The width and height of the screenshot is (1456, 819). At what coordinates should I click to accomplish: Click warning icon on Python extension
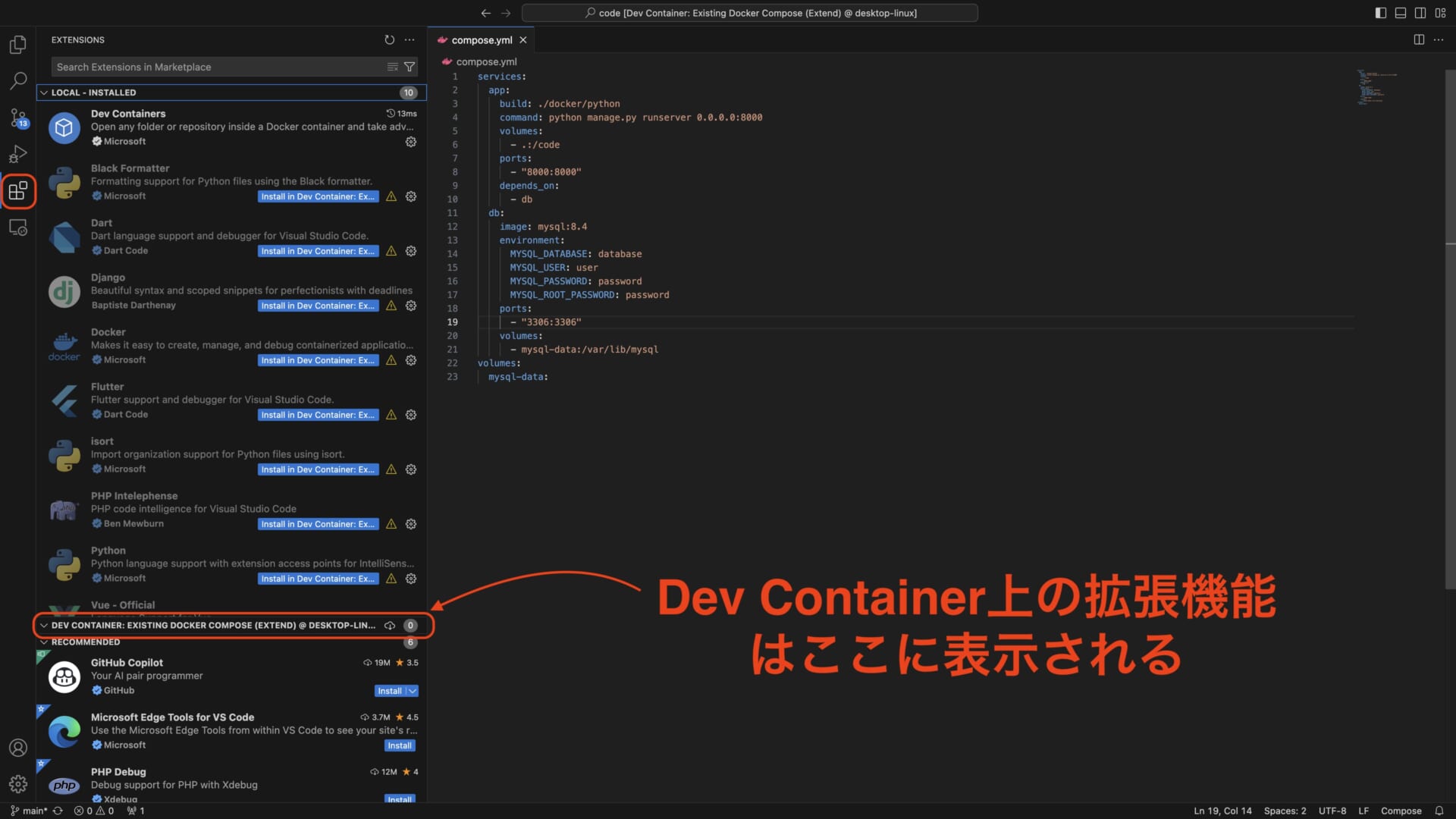point(391,579)
